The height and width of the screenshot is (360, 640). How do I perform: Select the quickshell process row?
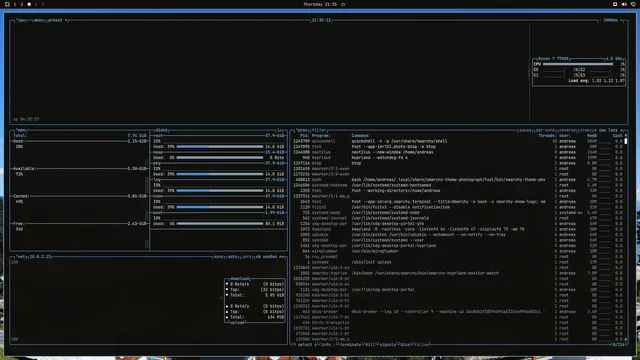pyautogui.click(x=458, y=141)
